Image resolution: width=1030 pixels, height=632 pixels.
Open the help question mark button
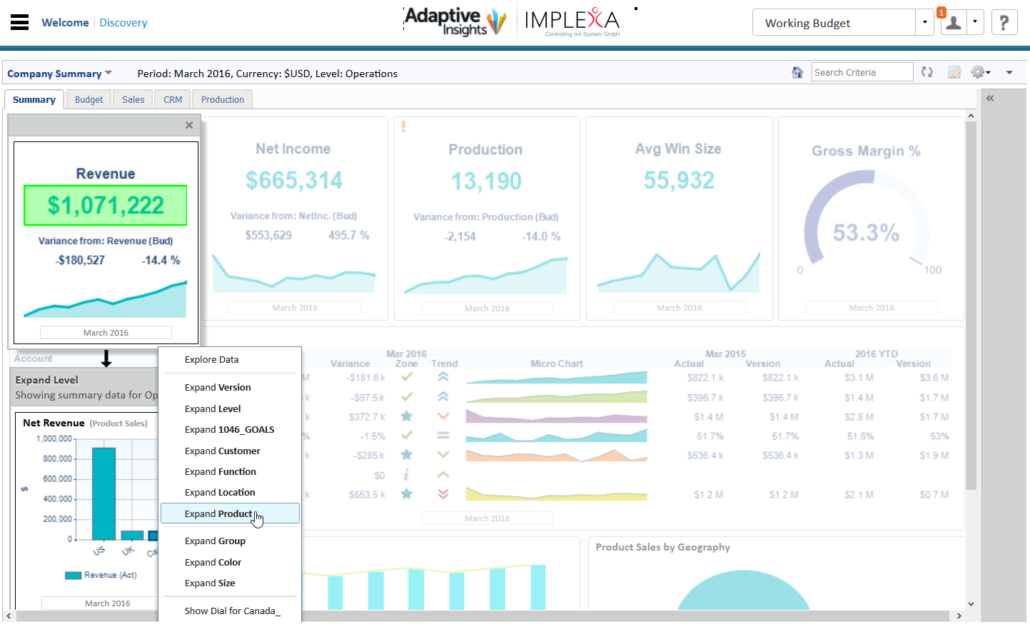(x=1004, y=23)
